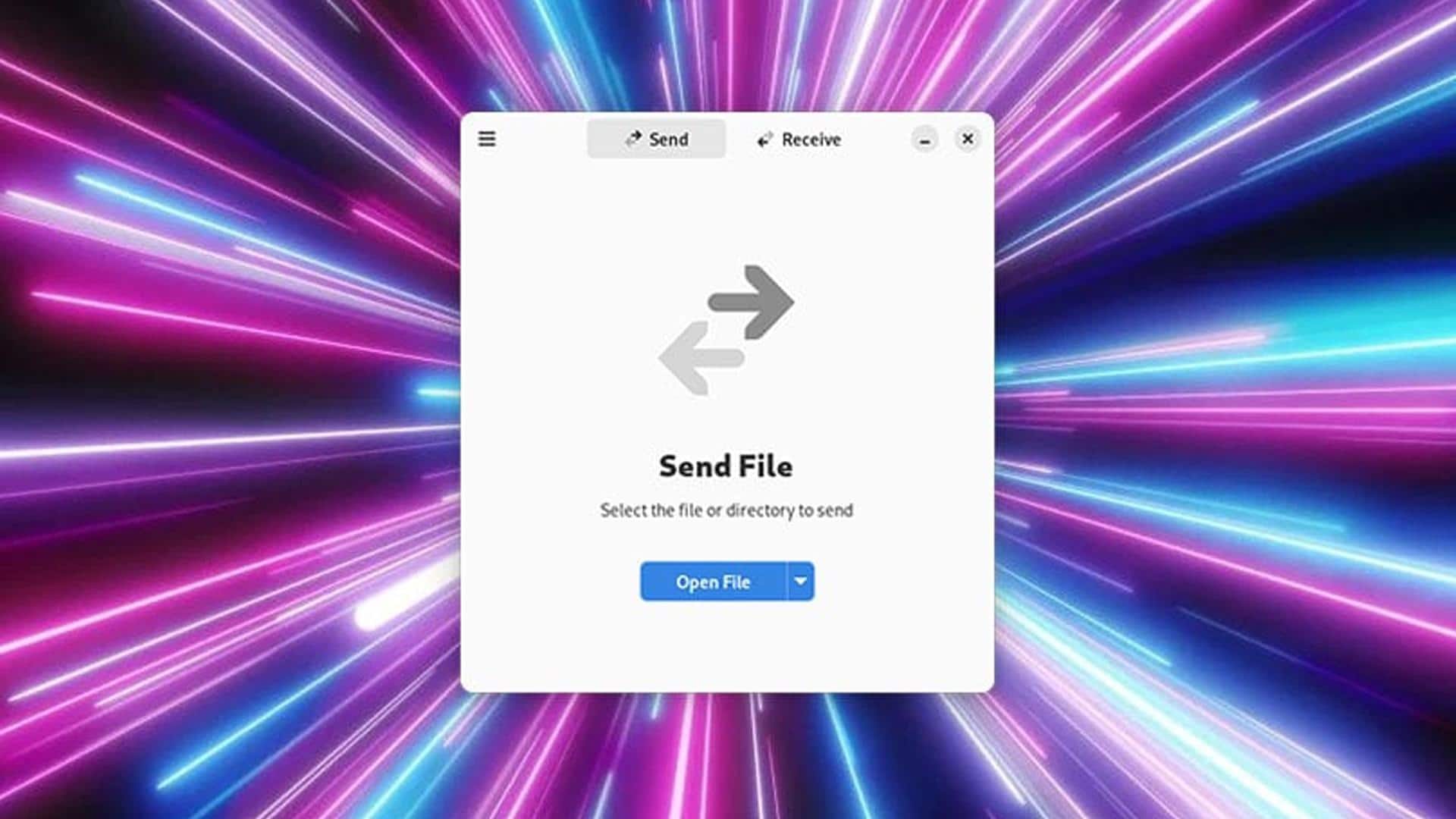Open the hamburger main menu
Viewport: 1456px width, 819px height.
[487, 139]
